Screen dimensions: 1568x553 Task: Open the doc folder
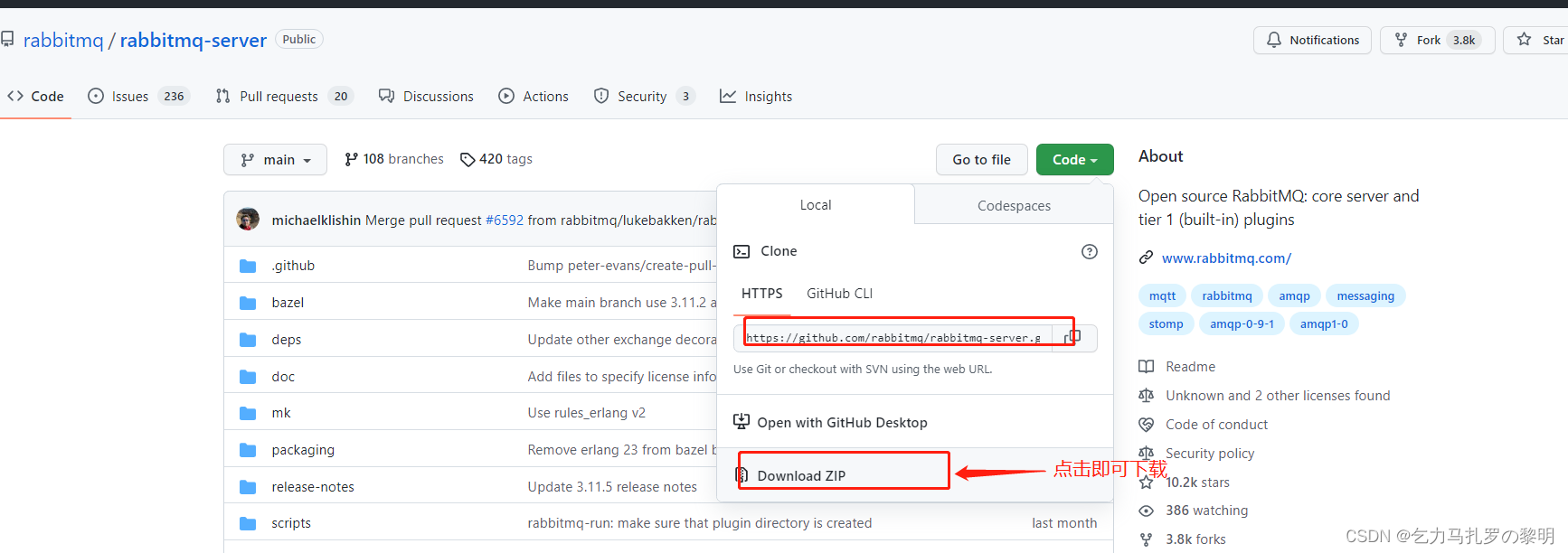pyautogui.click(x=283, y=377)
